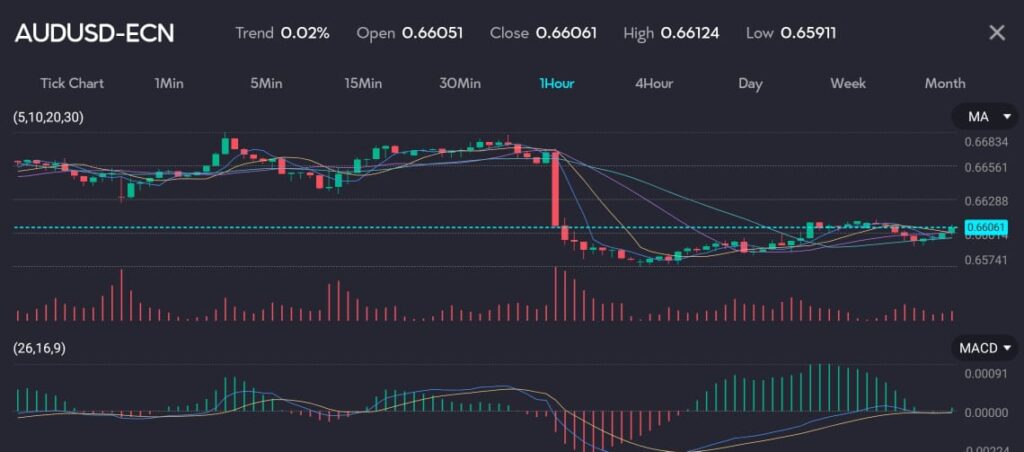Expand the MACD indicator dropdown
Screen dimensions: 1024x452
click(983, 348)
